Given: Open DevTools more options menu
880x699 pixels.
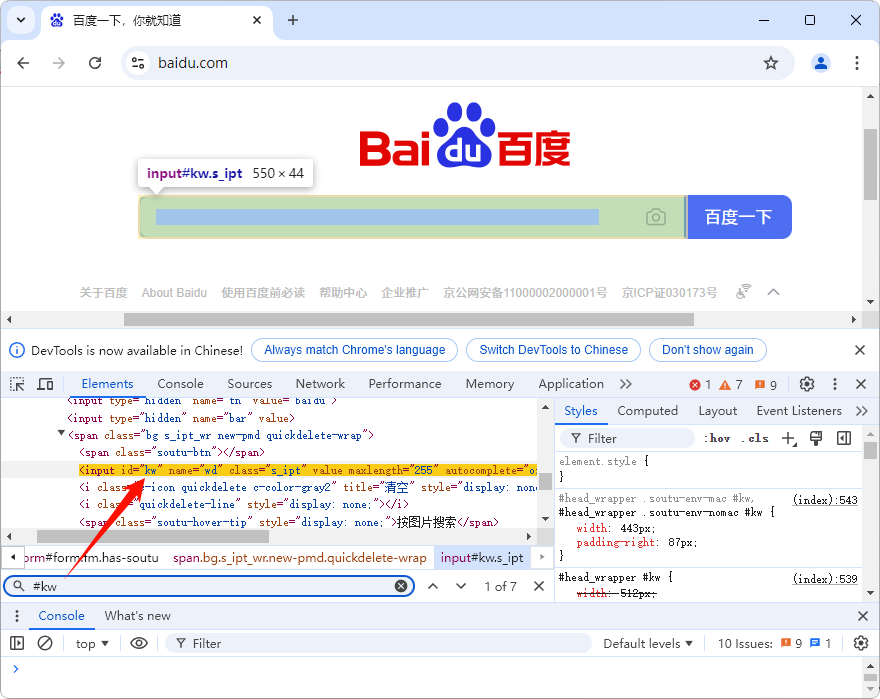Looking at the screenshot, I should [835, 384].
